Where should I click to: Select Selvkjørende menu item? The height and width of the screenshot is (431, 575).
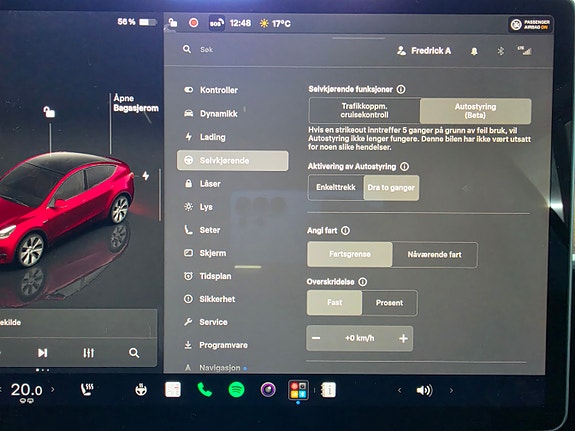point(232,161)
